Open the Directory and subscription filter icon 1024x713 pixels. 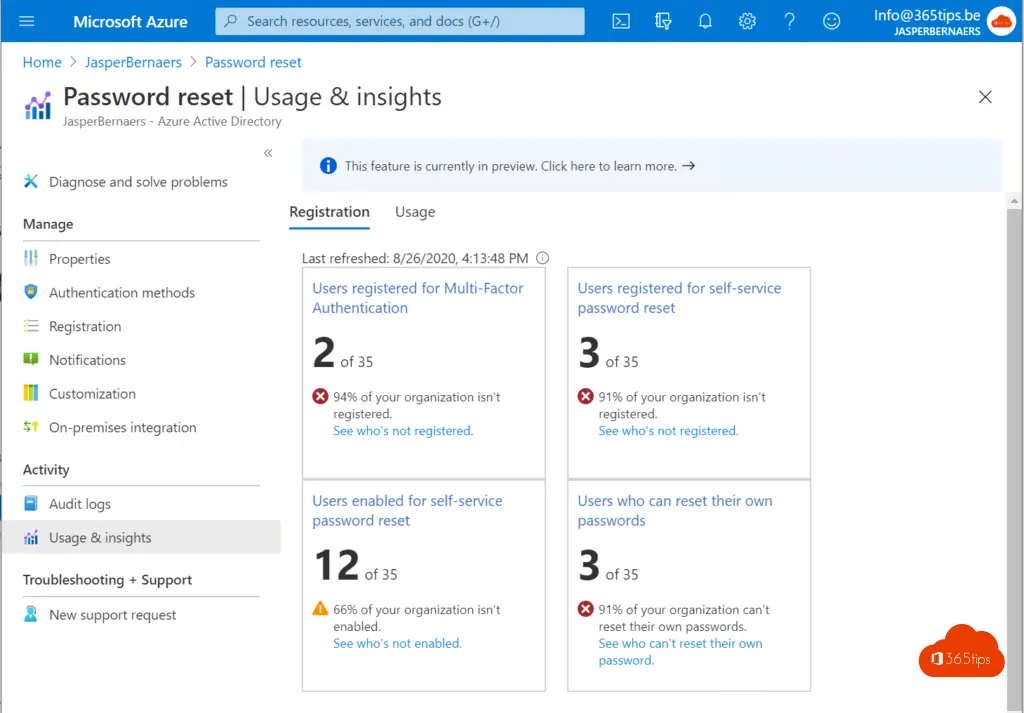click(663, 21)
